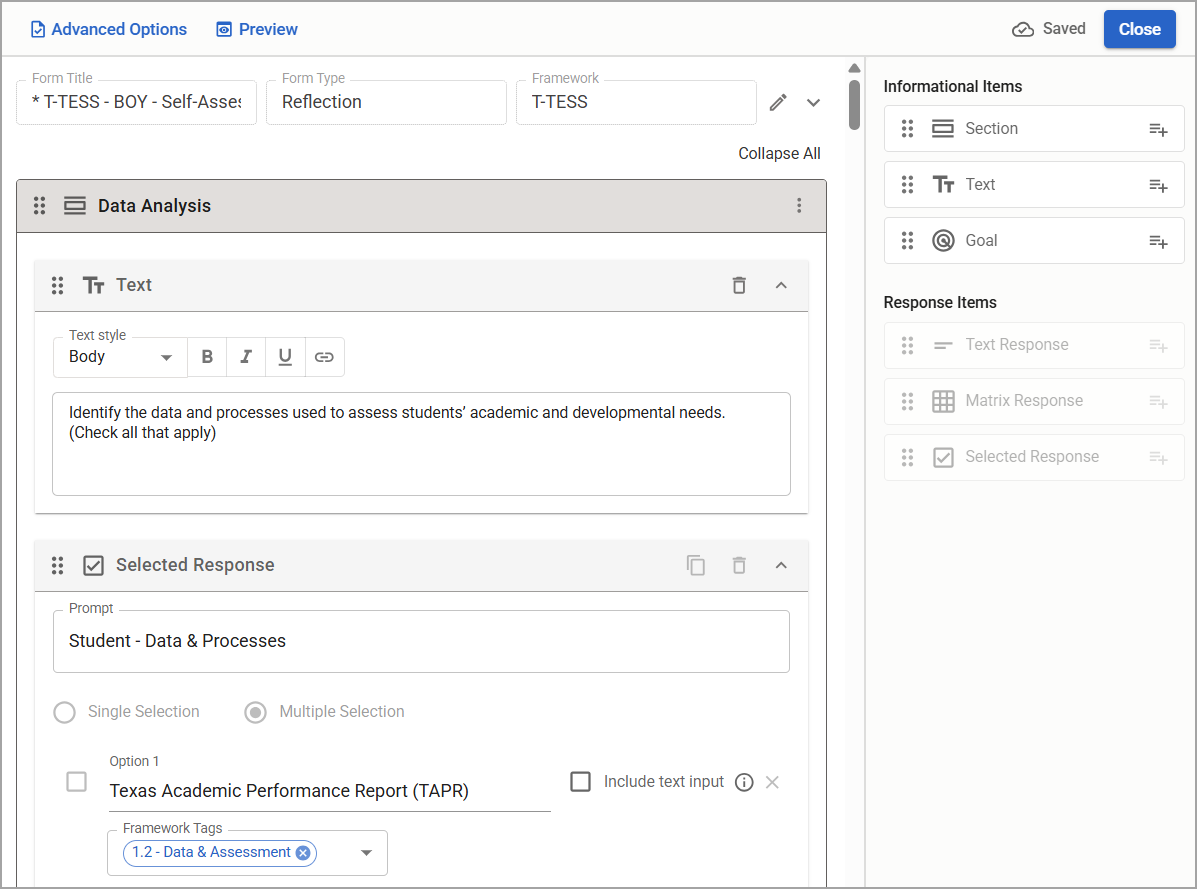This screenshot has width=1197, height=889.
Task: Enable Include text input checkbox
Action: (x=581, y=782)
